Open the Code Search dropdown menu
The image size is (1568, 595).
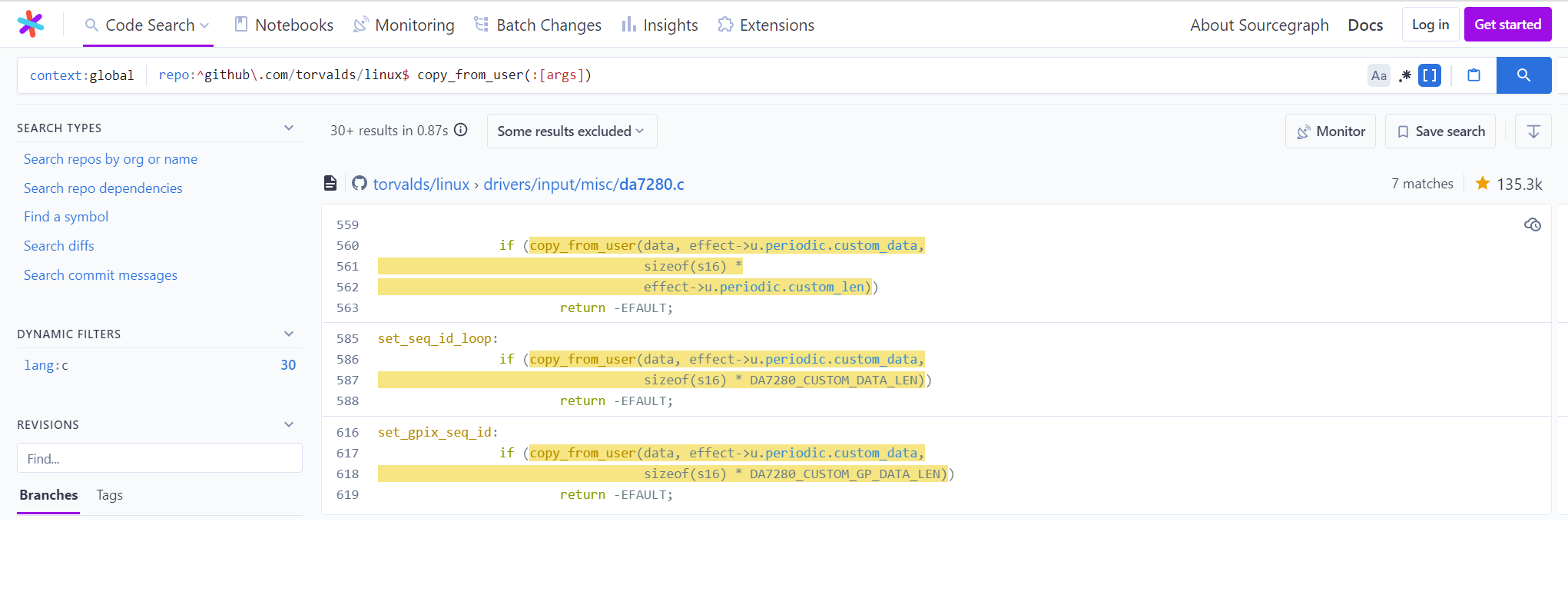click(148, 25)
